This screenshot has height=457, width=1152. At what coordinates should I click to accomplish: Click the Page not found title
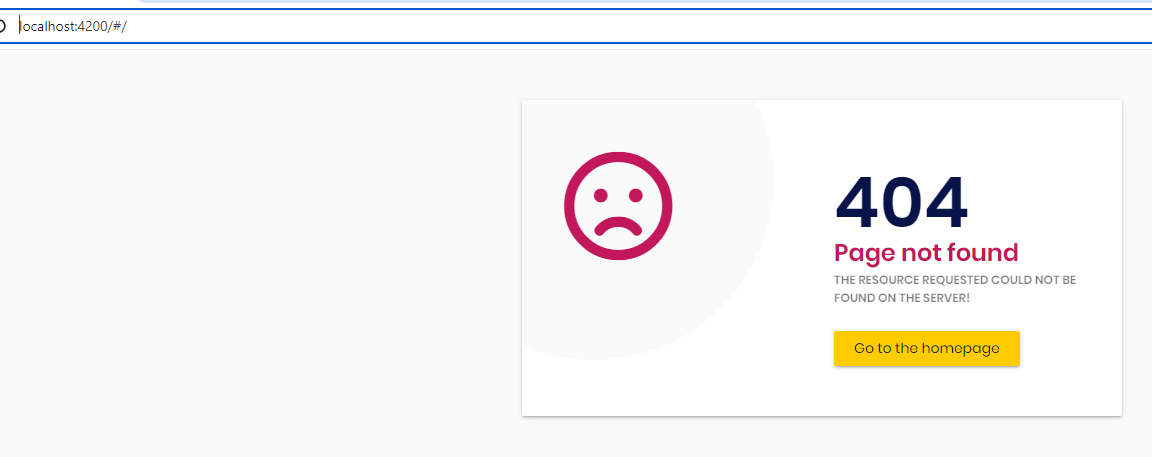(926, 253)
